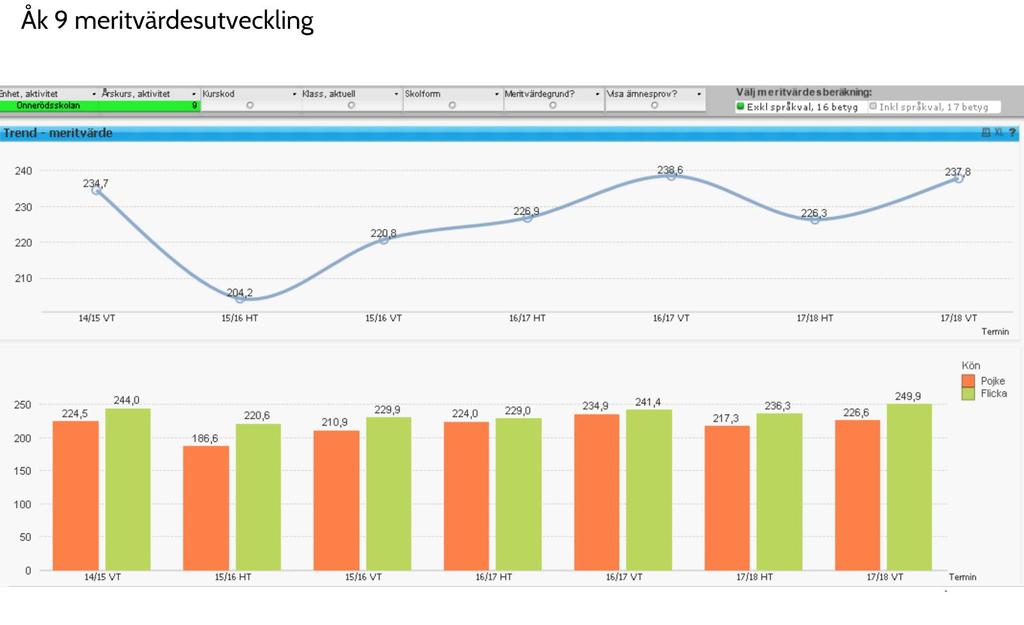Open Visa ämnesprov? filter dropdown arrow

click(x=699, y=94)
